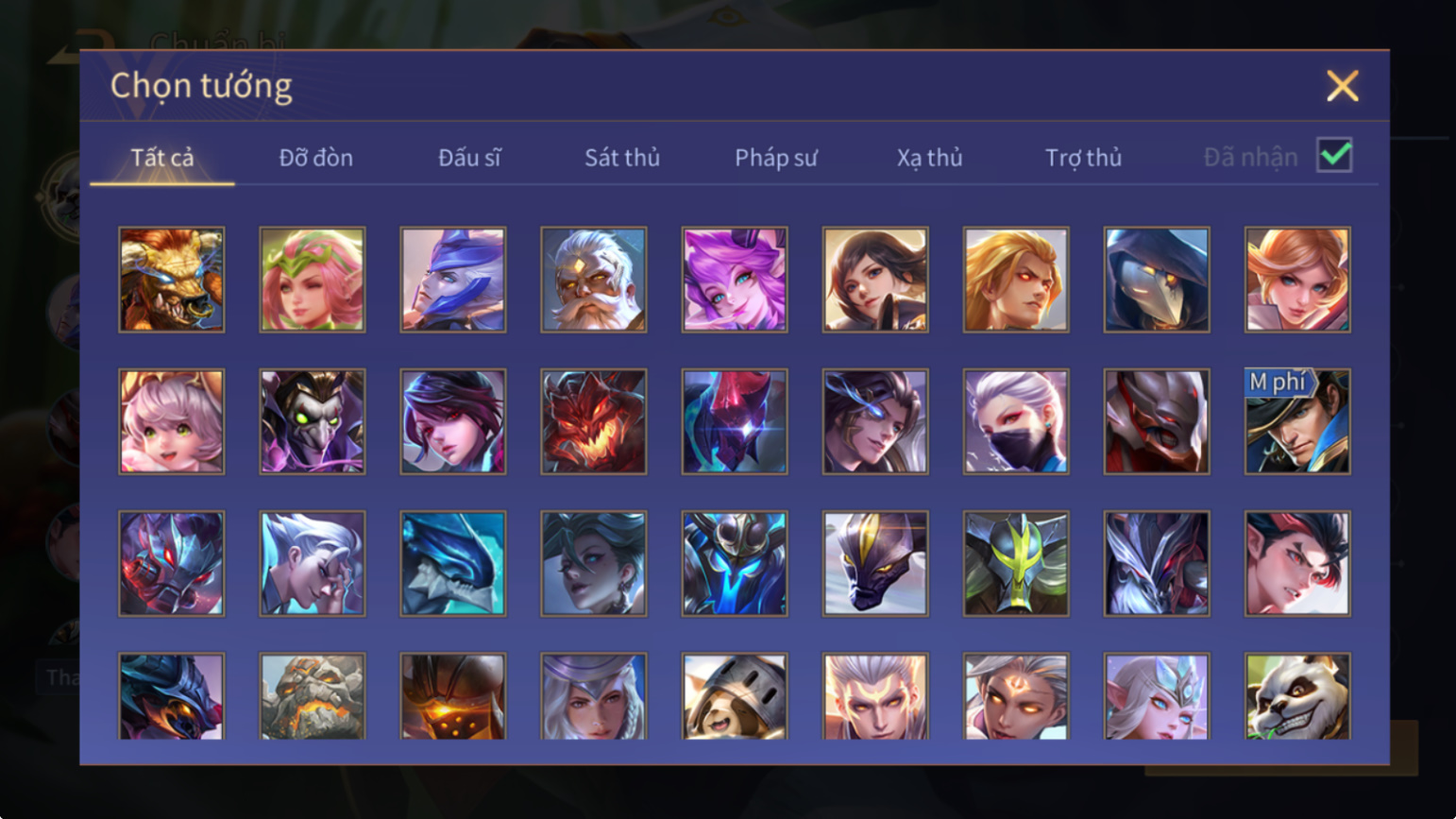Open the Sát thủ tab
This screenshot has height=819, width=1456.
(622, 158)
